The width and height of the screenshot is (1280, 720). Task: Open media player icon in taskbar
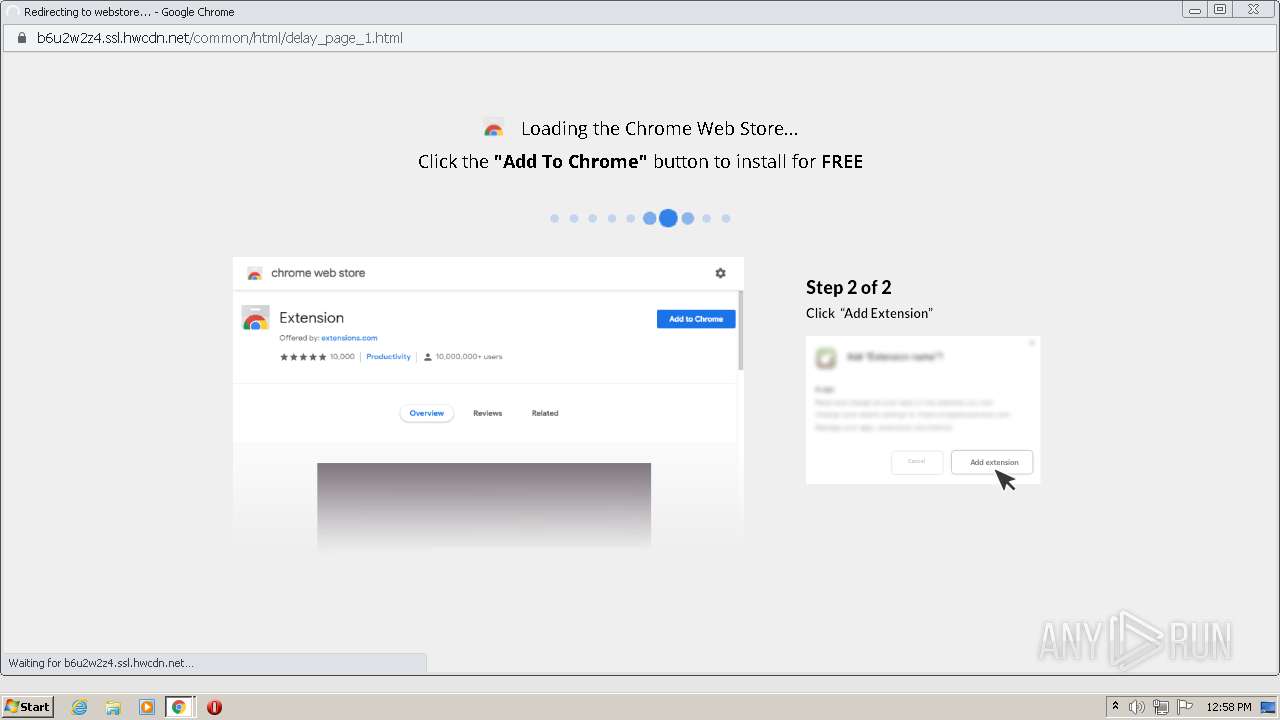point(147,707)
